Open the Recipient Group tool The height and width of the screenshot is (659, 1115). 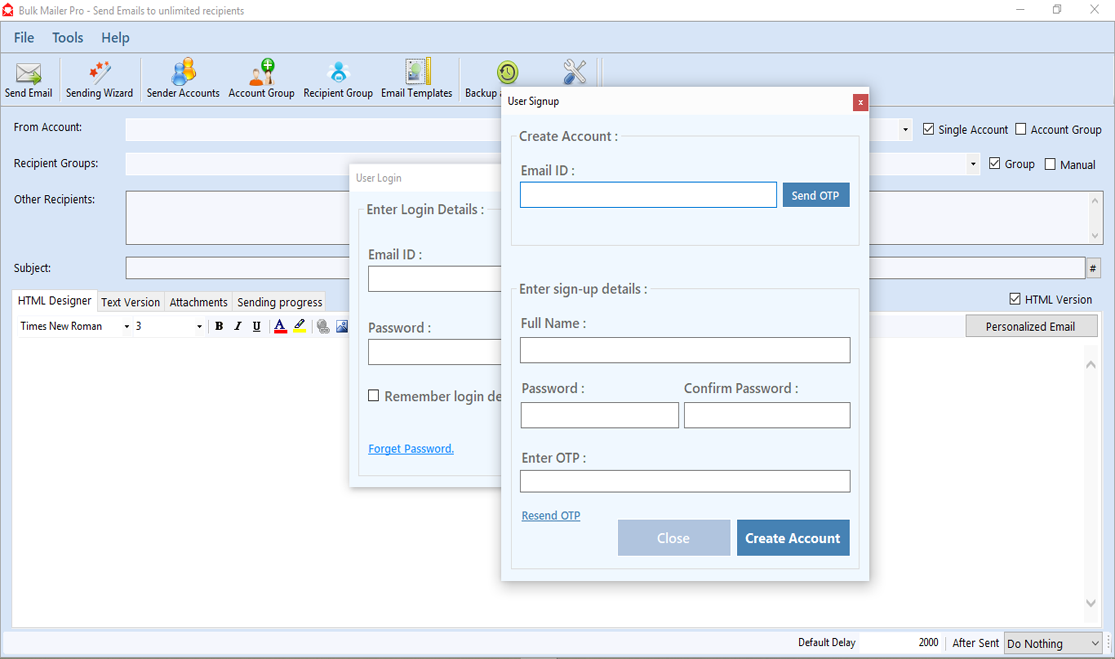click(x=338, y=79)
